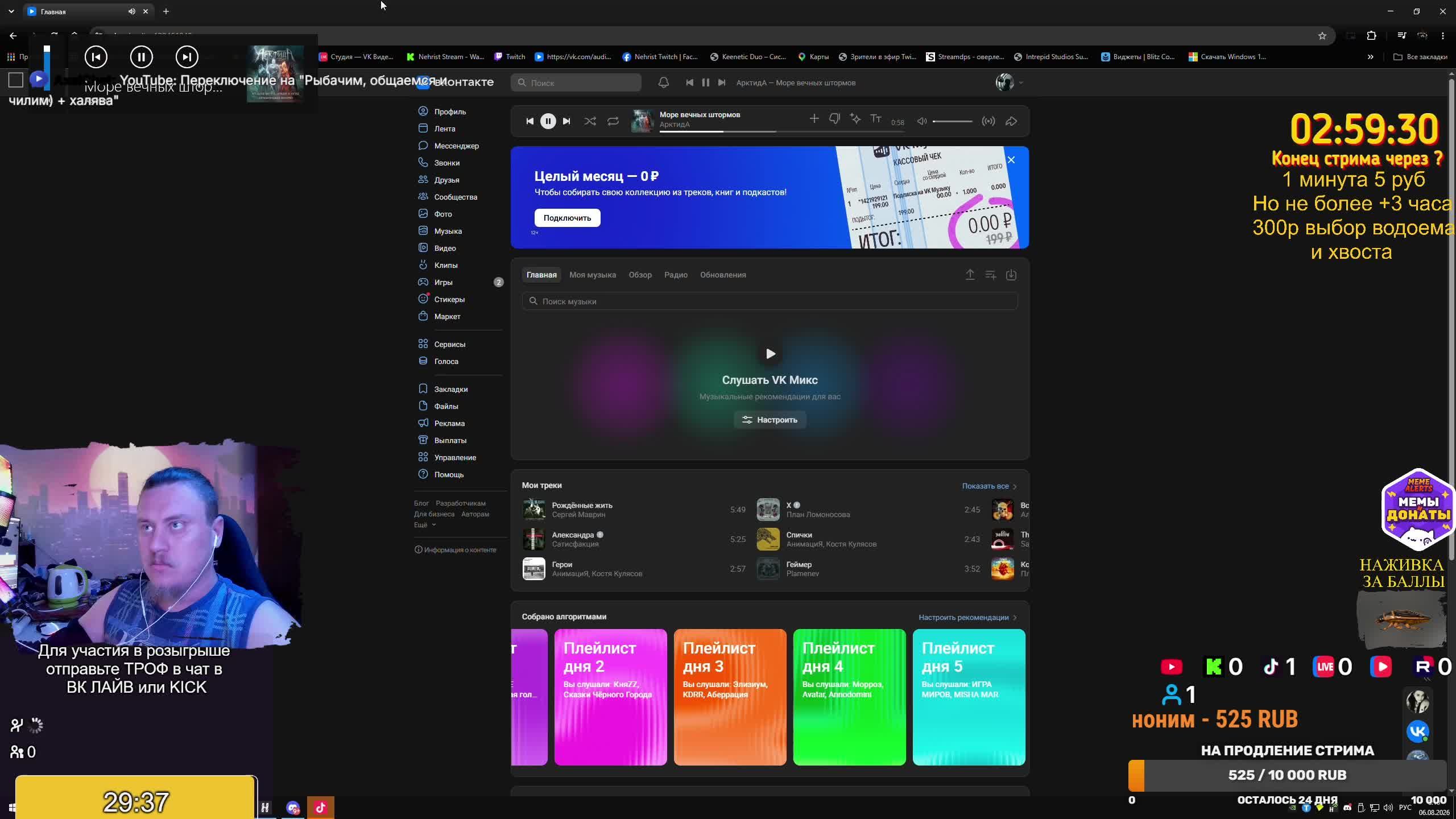The image size is (1456, 819).
Task: Click the add playlist icon above music search
Action: point(990,275)
